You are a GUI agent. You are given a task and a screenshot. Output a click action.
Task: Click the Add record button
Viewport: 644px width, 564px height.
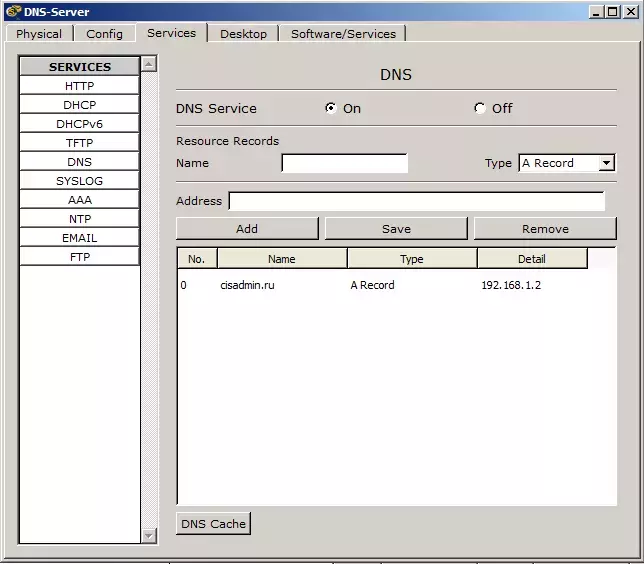pyautogui.click(x=247, y=228)
